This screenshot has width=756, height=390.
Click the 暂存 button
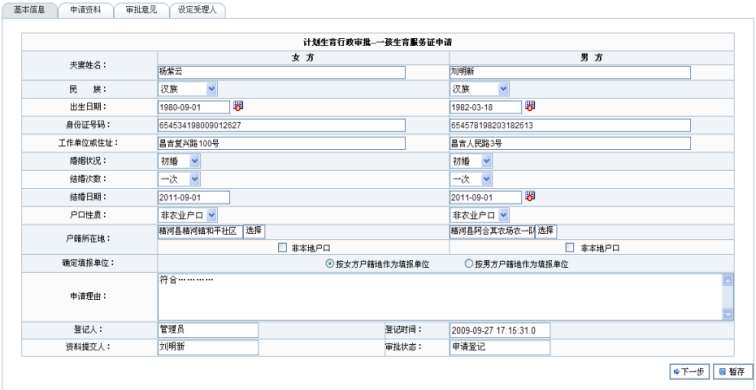(732, 371)
